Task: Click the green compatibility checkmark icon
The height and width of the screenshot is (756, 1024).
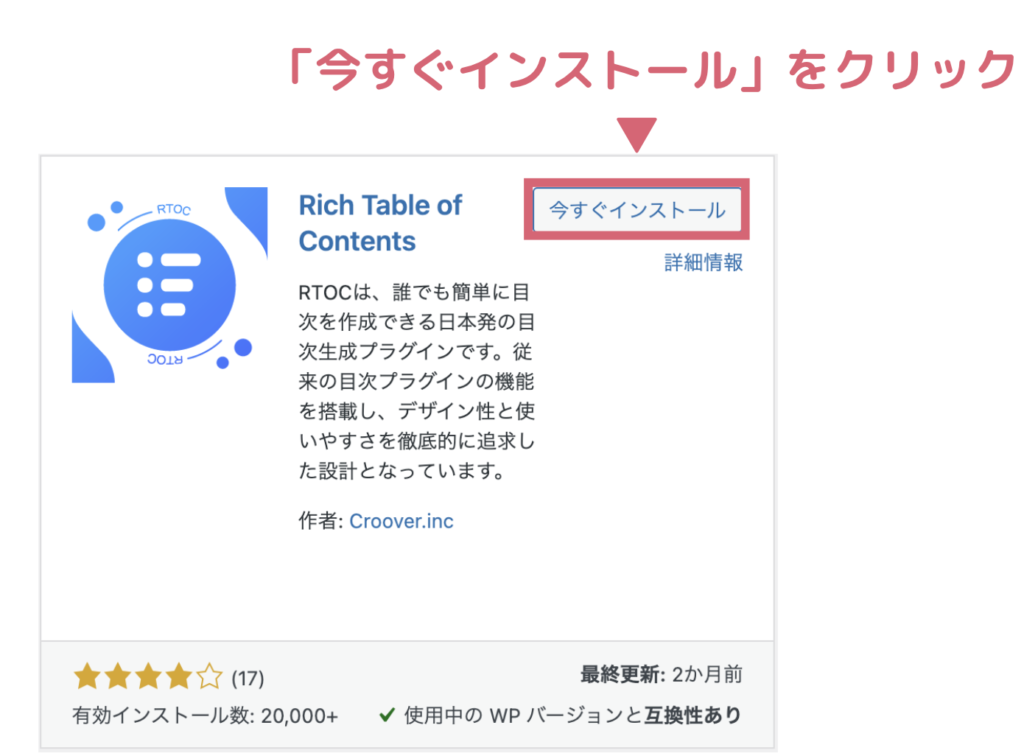Action: coord(387,716)
